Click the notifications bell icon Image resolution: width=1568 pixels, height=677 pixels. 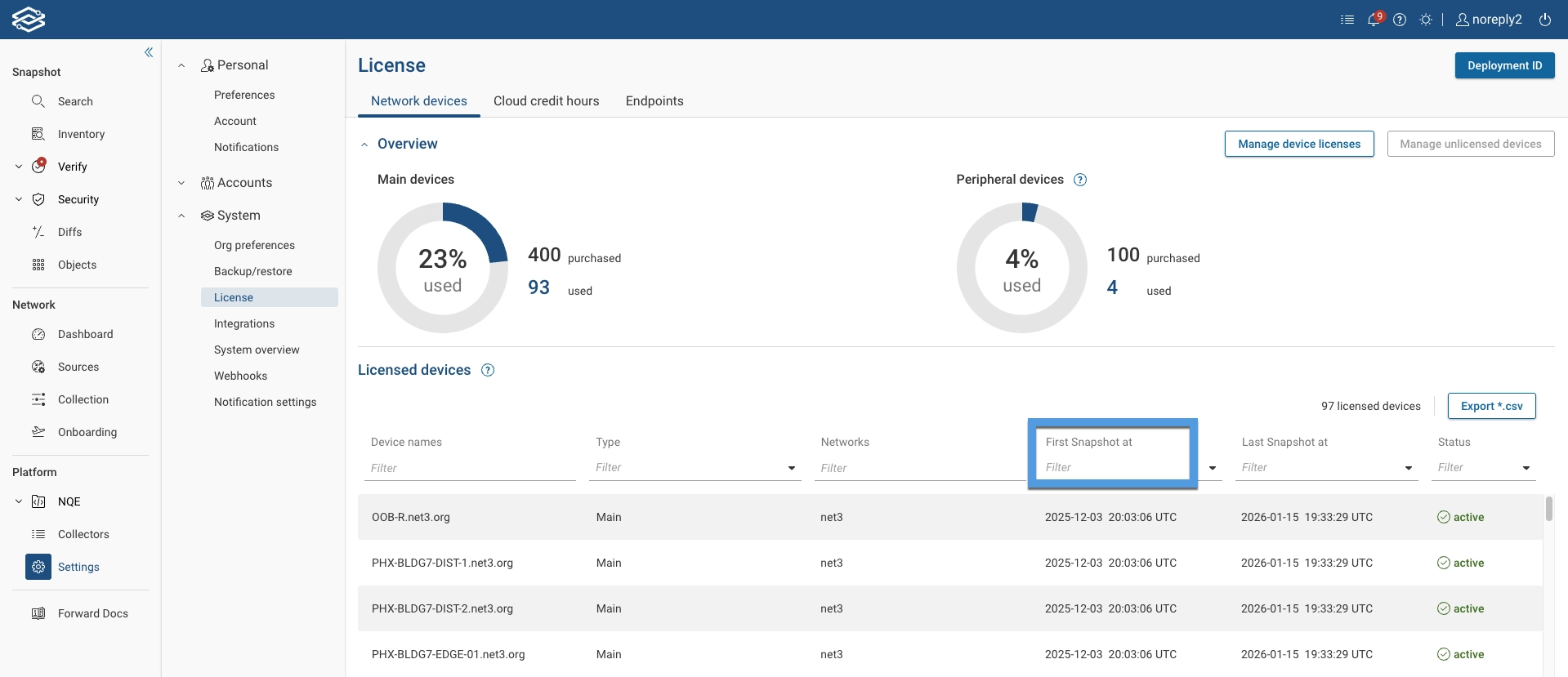click(1374, 20)
